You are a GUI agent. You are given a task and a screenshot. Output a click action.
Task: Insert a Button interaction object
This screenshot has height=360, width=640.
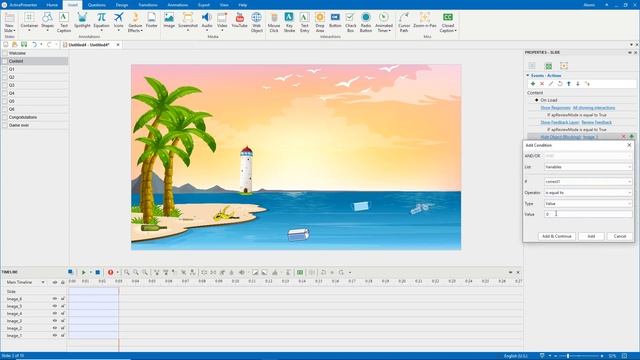(335, 20)
